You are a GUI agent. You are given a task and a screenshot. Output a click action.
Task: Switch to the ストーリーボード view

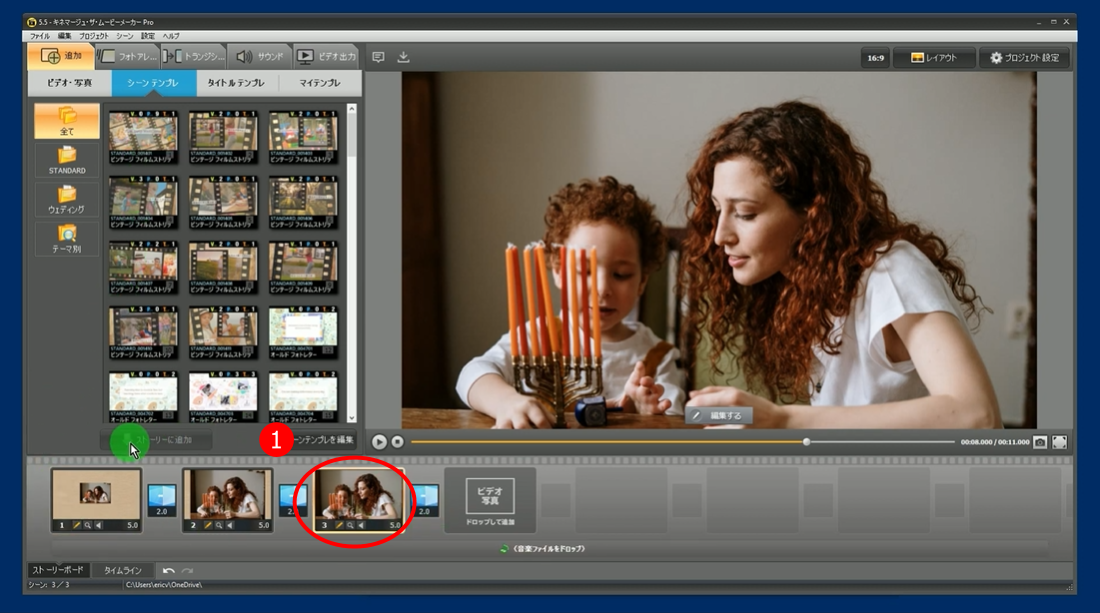58,570
